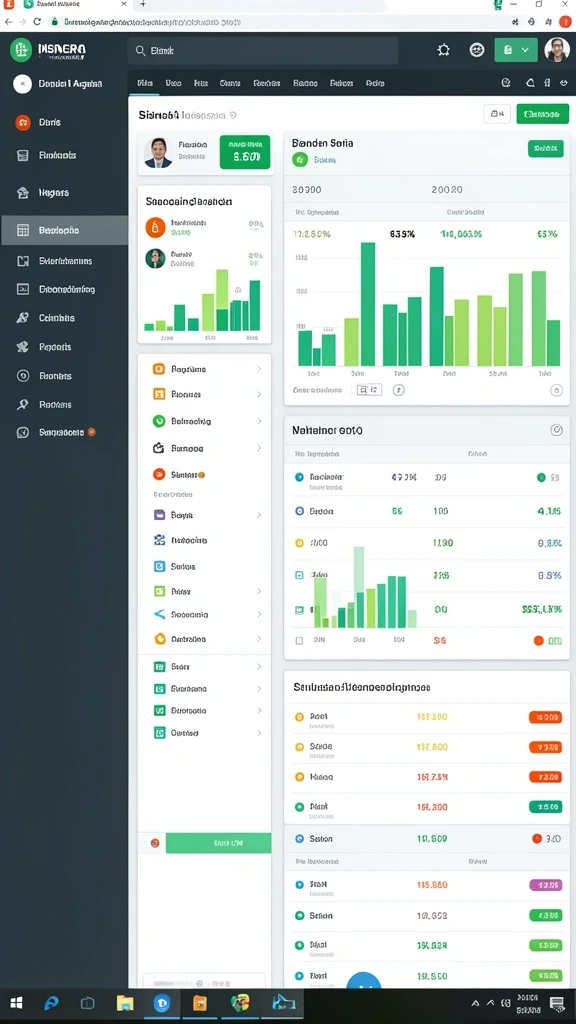Screen dimensions: 576x1024
Task: Open File Explorer from the Windows taskbar
Action: [124, 1003]
